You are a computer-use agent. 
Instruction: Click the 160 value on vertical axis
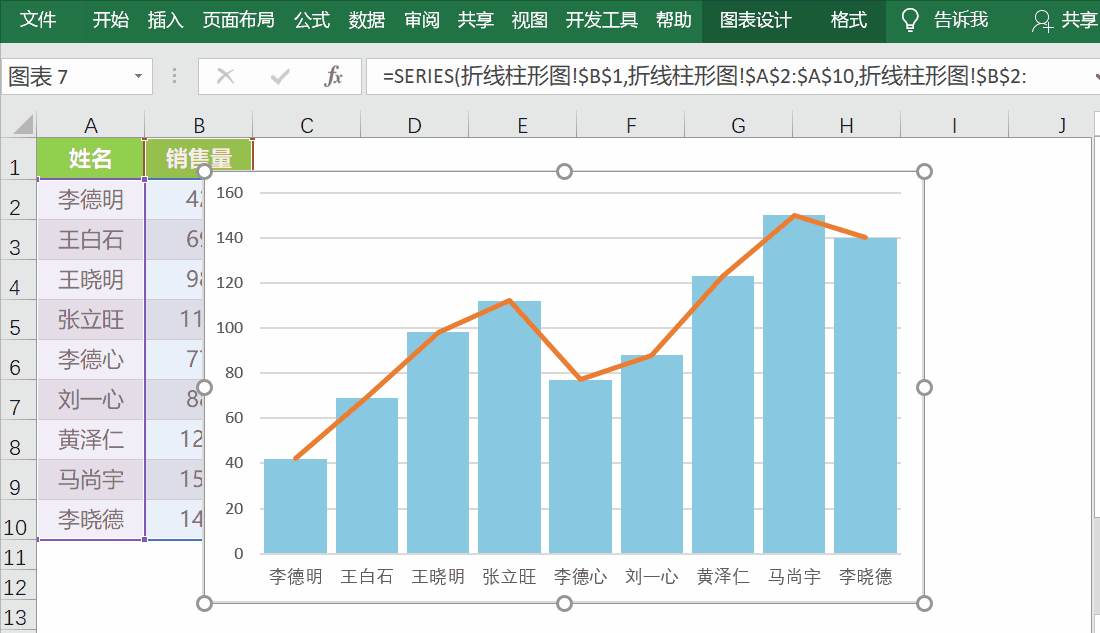230,192
